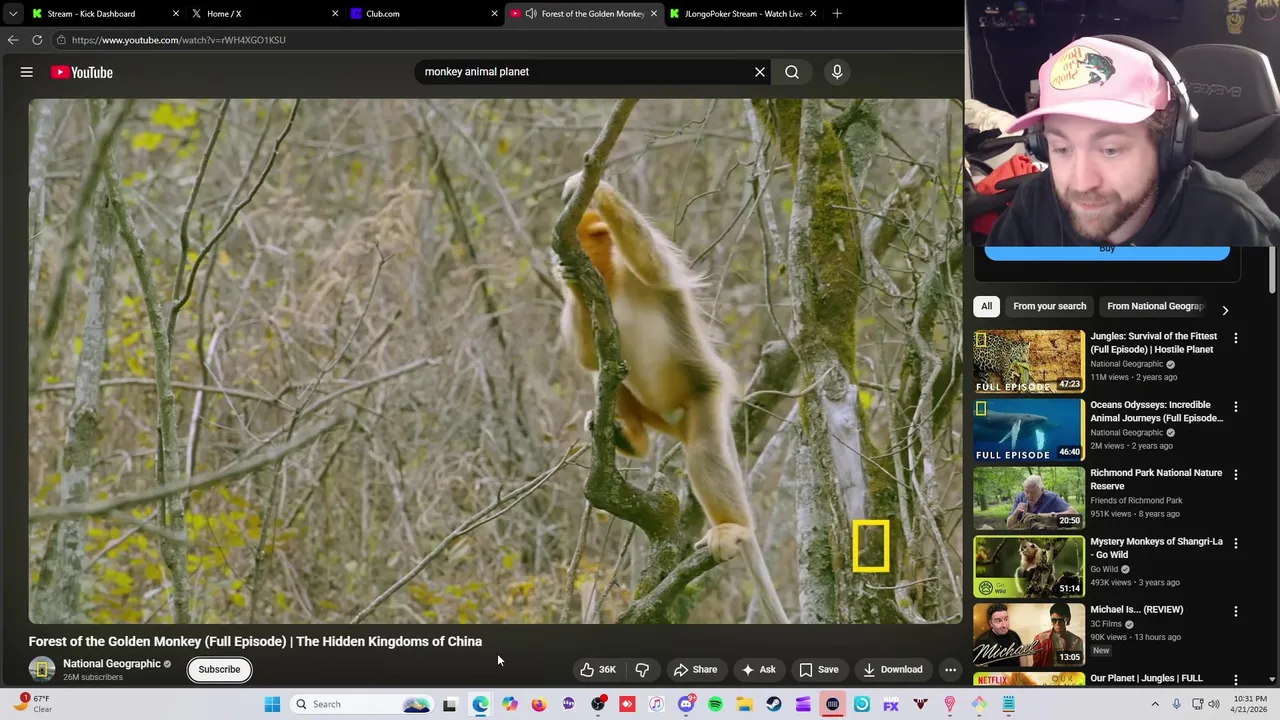Open the tab search dropdown arrow
1280x720 pixels.
tap(12, 14)
